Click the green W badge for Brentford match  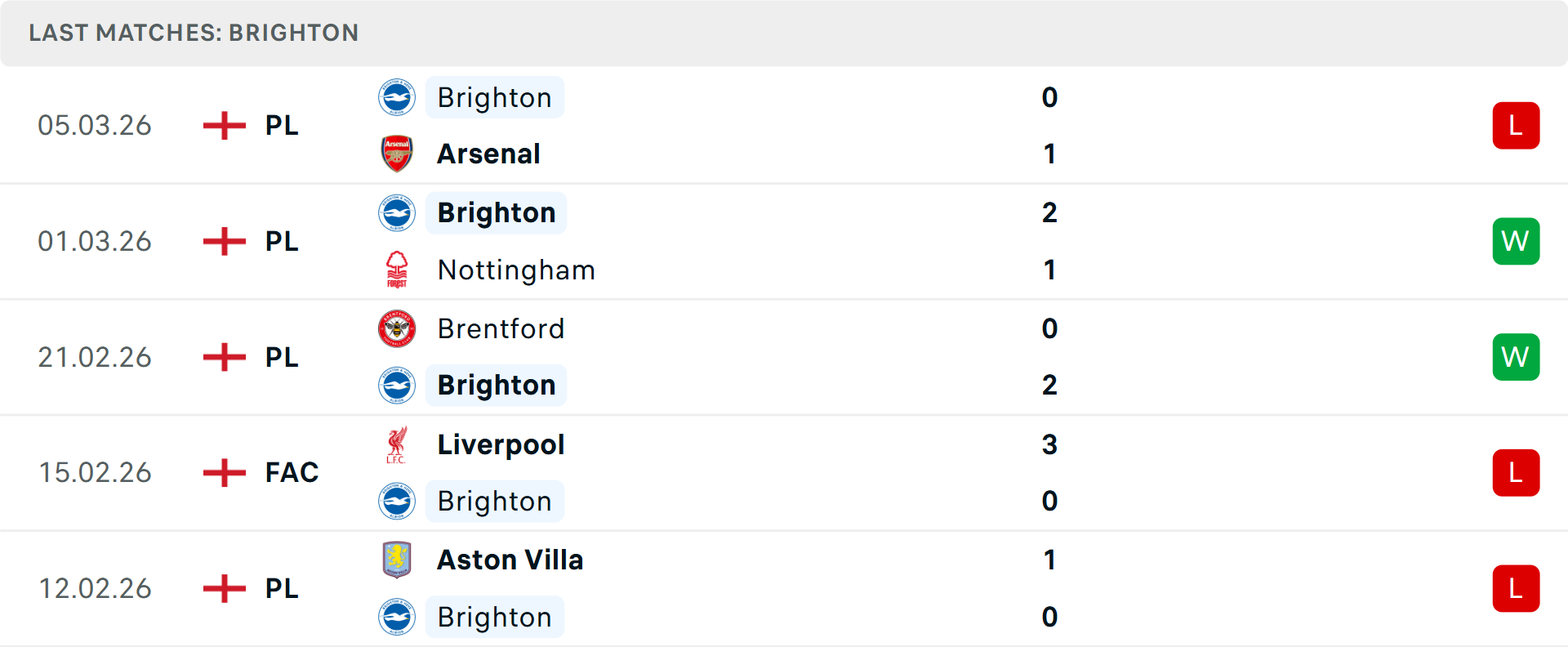click(1516, 357)
